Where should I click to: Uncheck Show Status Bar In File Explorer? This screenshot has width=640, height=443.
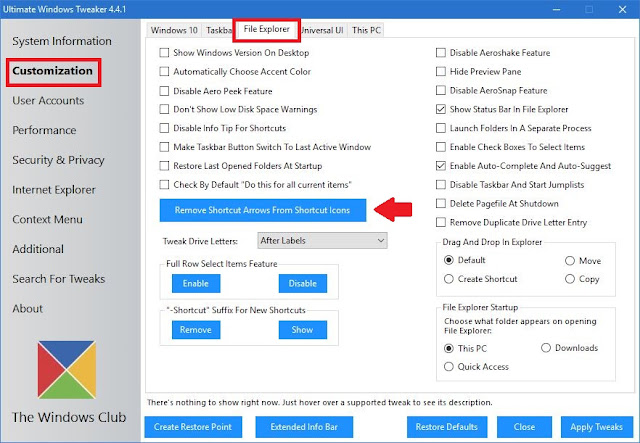441,109
